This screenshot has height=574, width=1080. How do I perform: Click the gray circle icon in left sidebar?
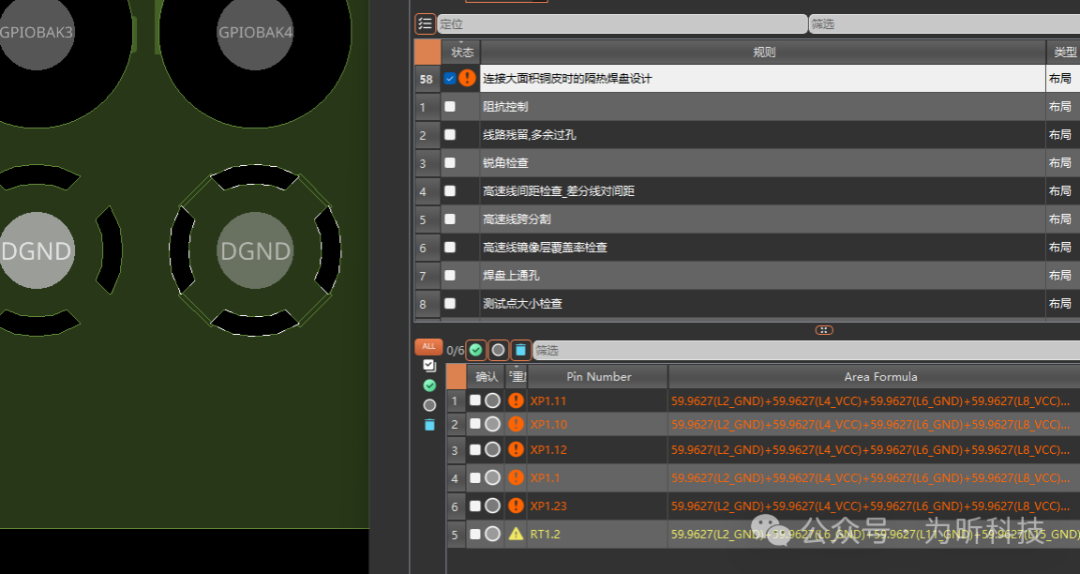pyautogui.click(x=430, y=405)
